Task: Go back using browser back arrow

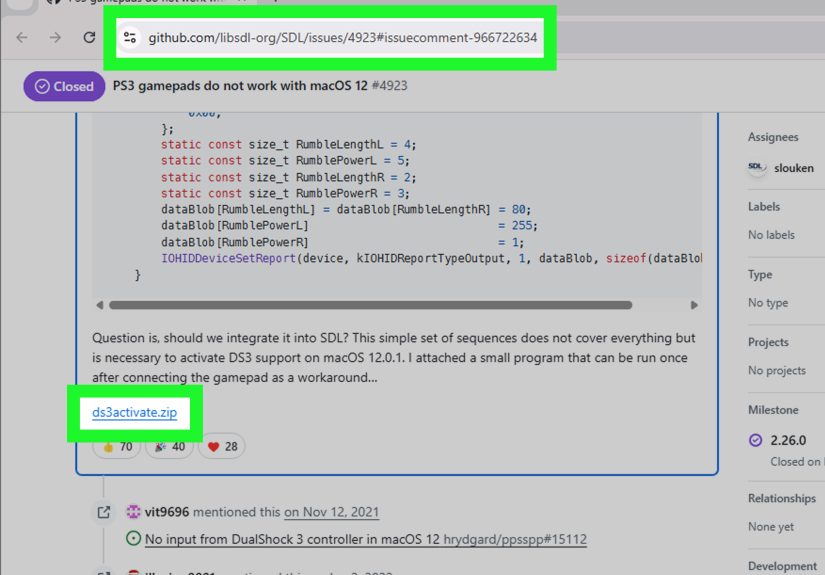Action: 22,37
